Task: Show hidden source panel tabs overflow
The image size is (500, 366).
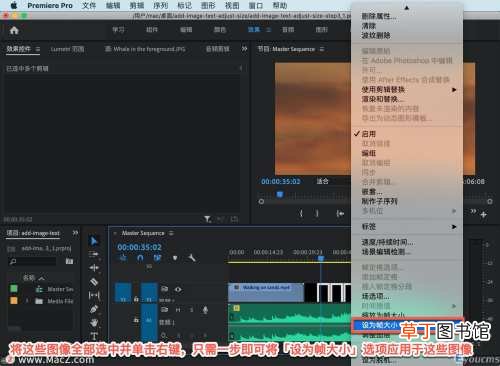Action: point(244,49)
